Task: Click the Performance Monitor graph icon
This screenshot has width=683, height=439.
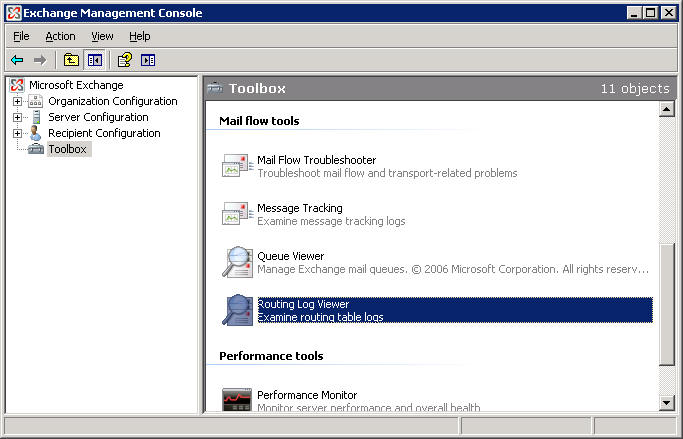Action: pos(237,399)
